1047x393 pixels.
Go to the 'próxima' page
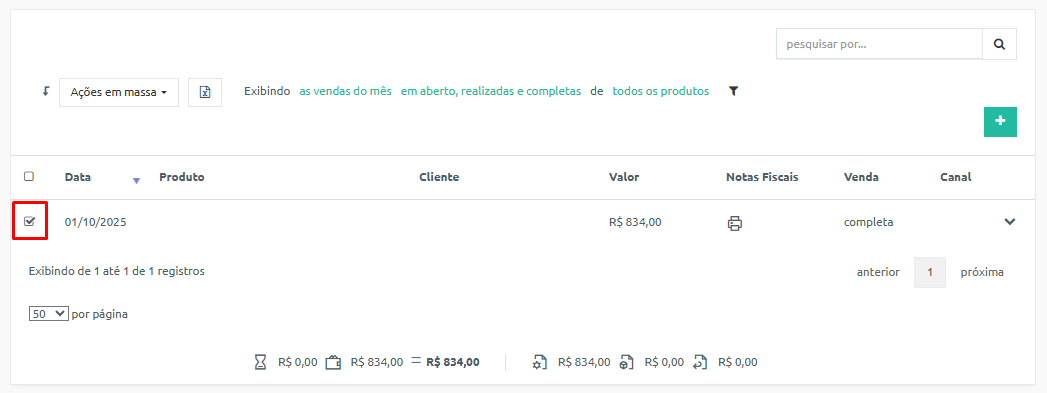982,272
